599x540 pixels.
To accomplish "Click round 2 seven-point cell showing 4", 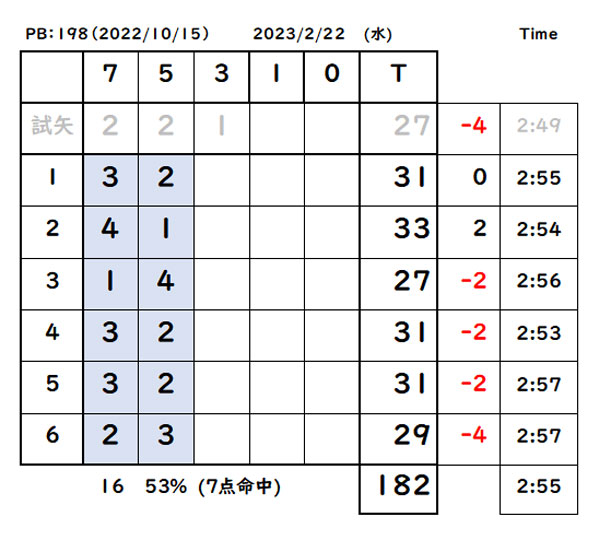I will 110,232.
